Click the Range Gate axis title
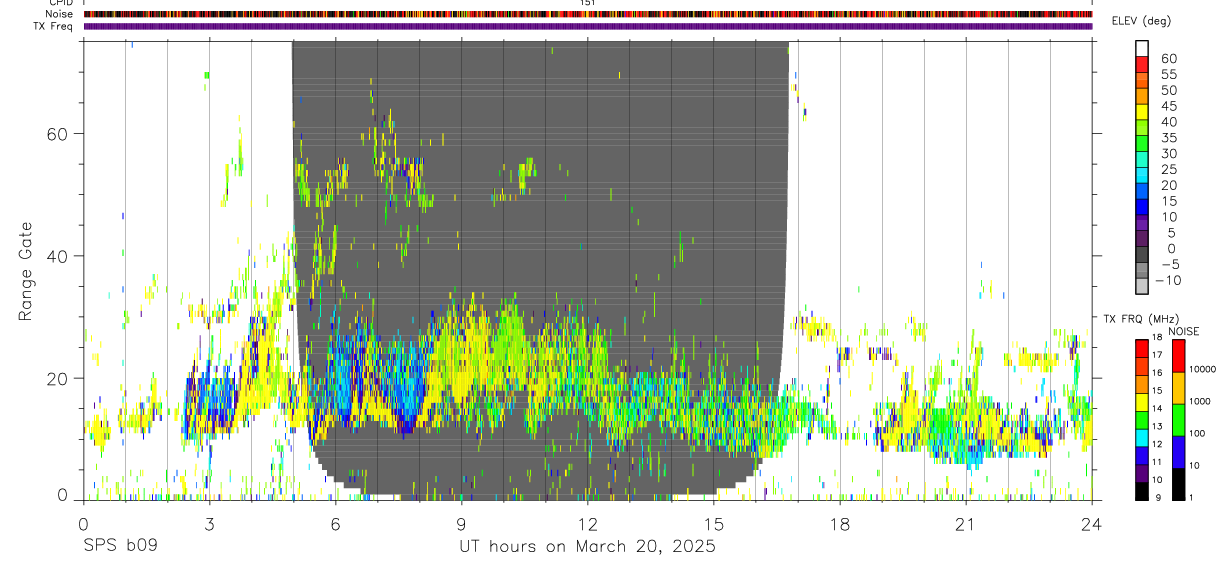This screenshot has width=1228, height=567. click(25, 271)
